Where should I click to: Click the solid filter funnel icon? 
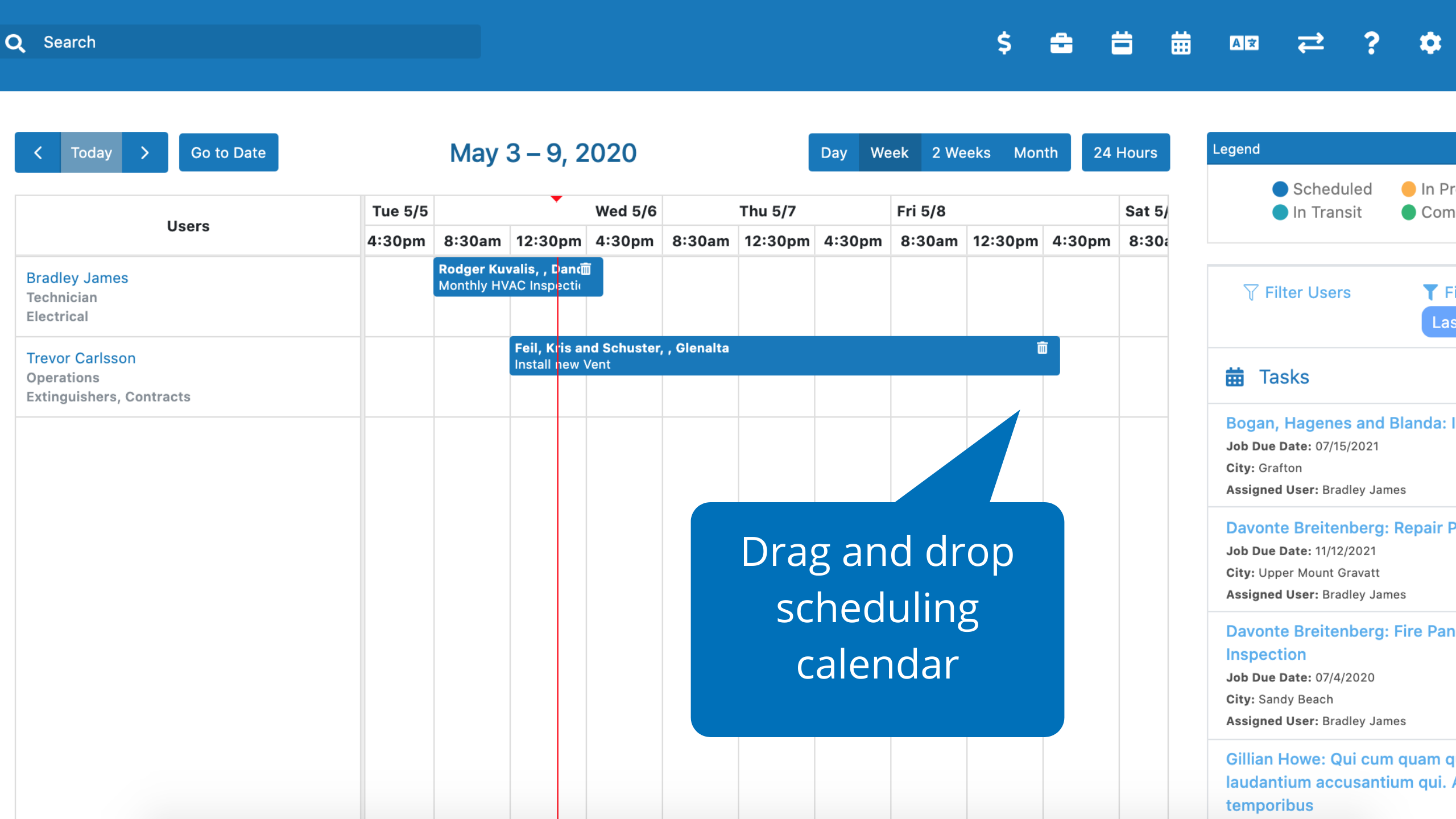click(x=1430, y=292)
